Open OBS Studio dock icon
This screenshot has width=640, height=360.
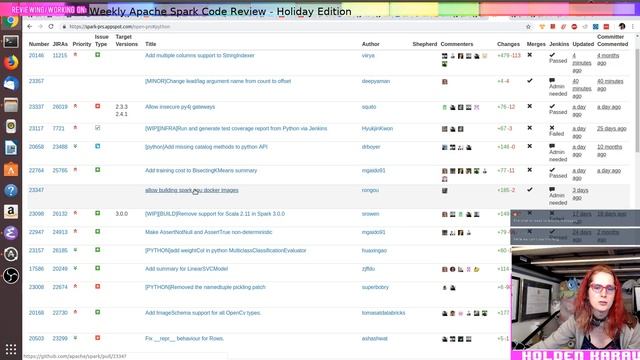pos(11,276)
